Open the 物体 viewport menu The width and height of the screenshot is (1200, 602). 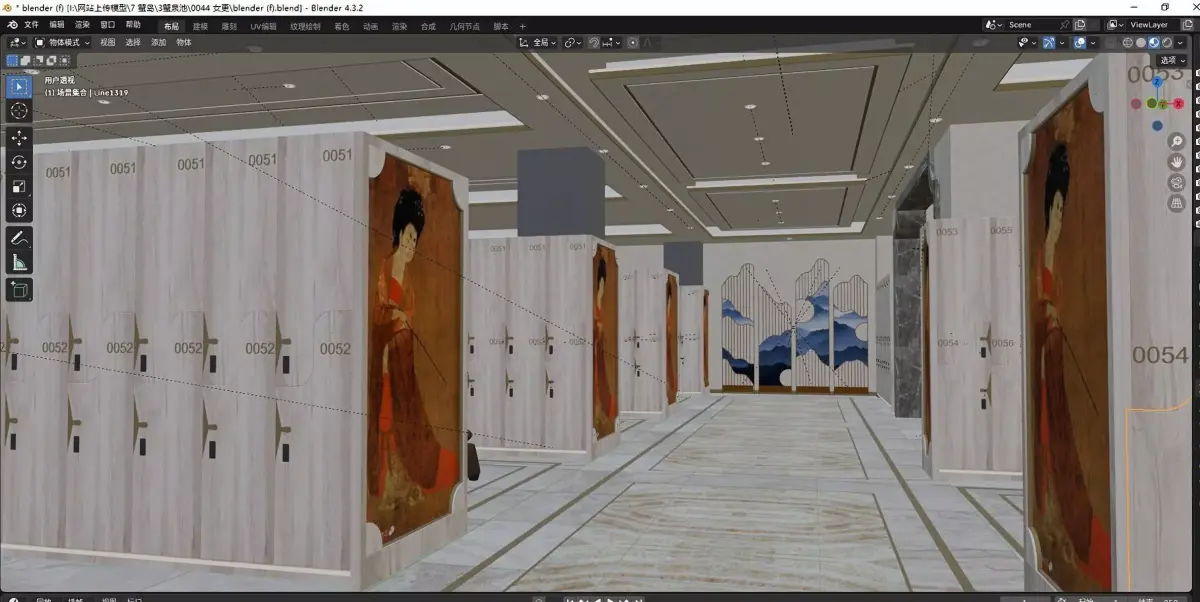tap(184, 43)
